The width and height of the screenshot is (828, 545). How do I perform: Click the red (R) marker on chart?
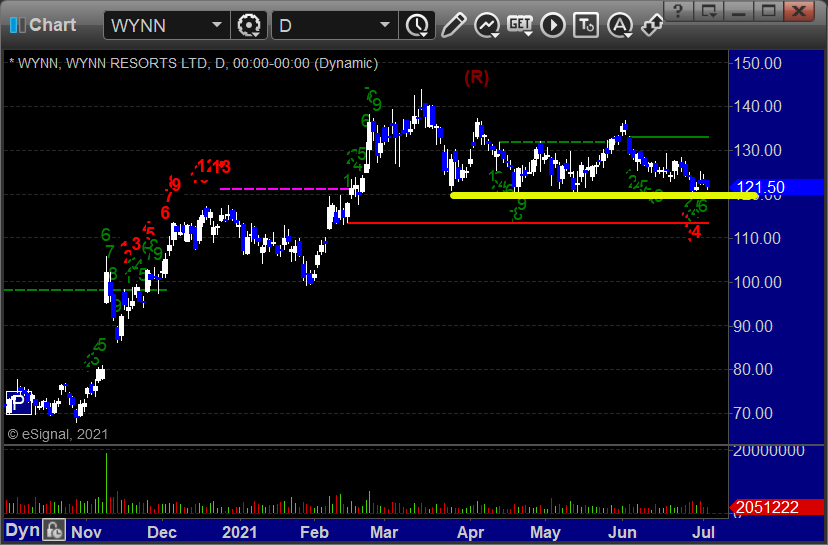click(x=476, y=78)
